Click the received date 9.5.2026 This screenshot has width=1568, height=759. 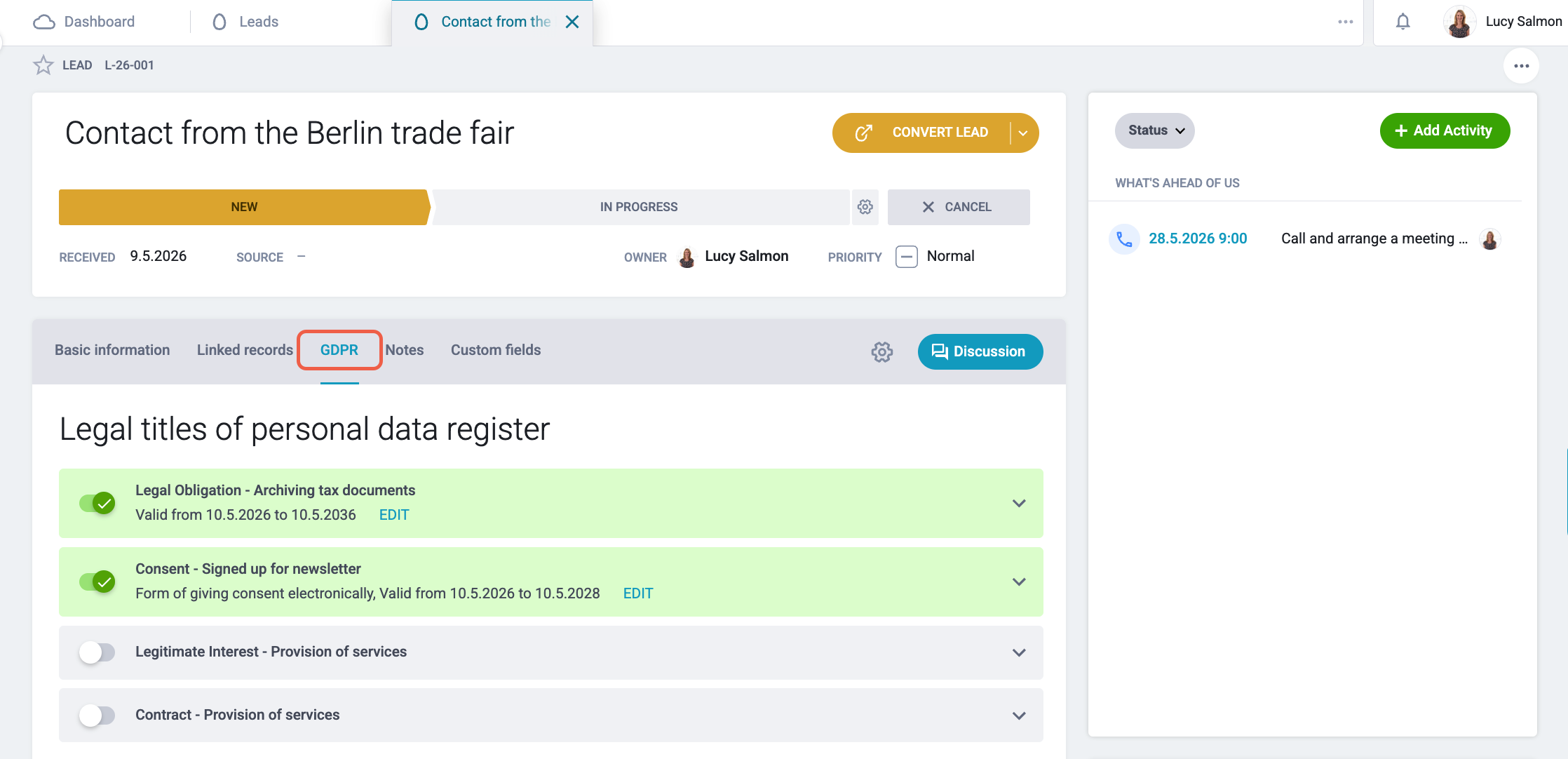pos(158,256)
